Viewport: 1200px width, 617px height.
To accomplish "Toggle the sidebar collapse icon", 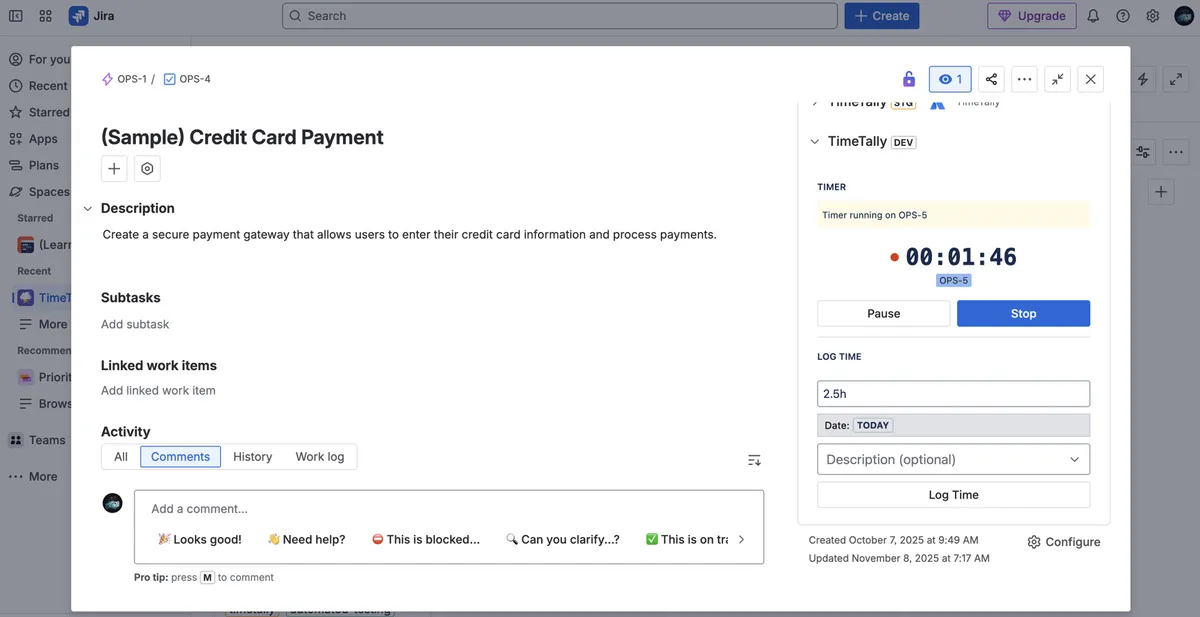I will [16, 16].
